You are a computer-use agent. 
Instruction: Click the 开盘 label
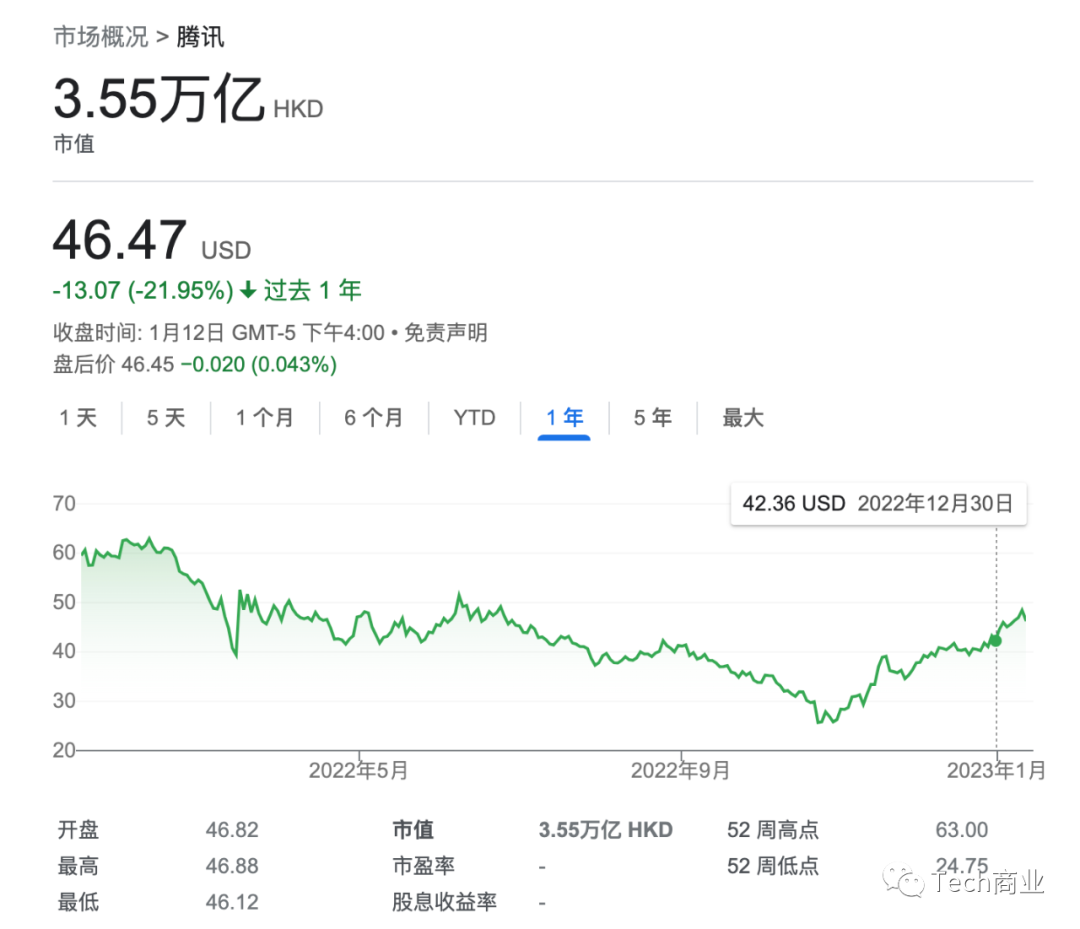[x=78, y=830]
